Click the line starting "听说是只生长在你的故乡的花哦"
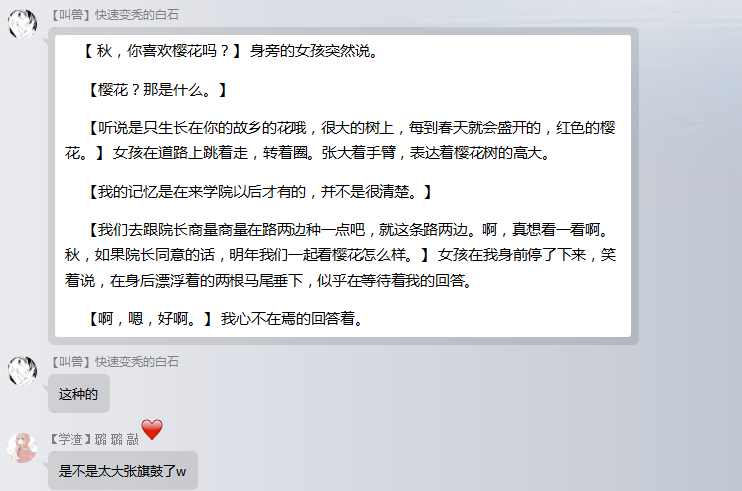742x491 pixels. pos(351,128)
